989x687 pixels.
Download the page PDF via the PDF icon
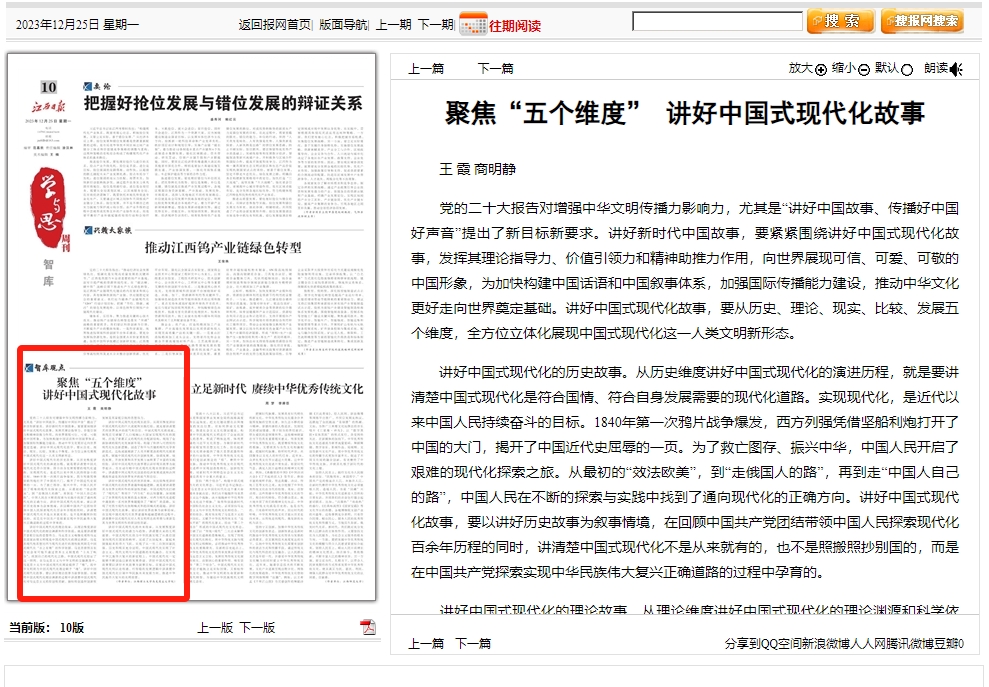click(x=368, y=627)
